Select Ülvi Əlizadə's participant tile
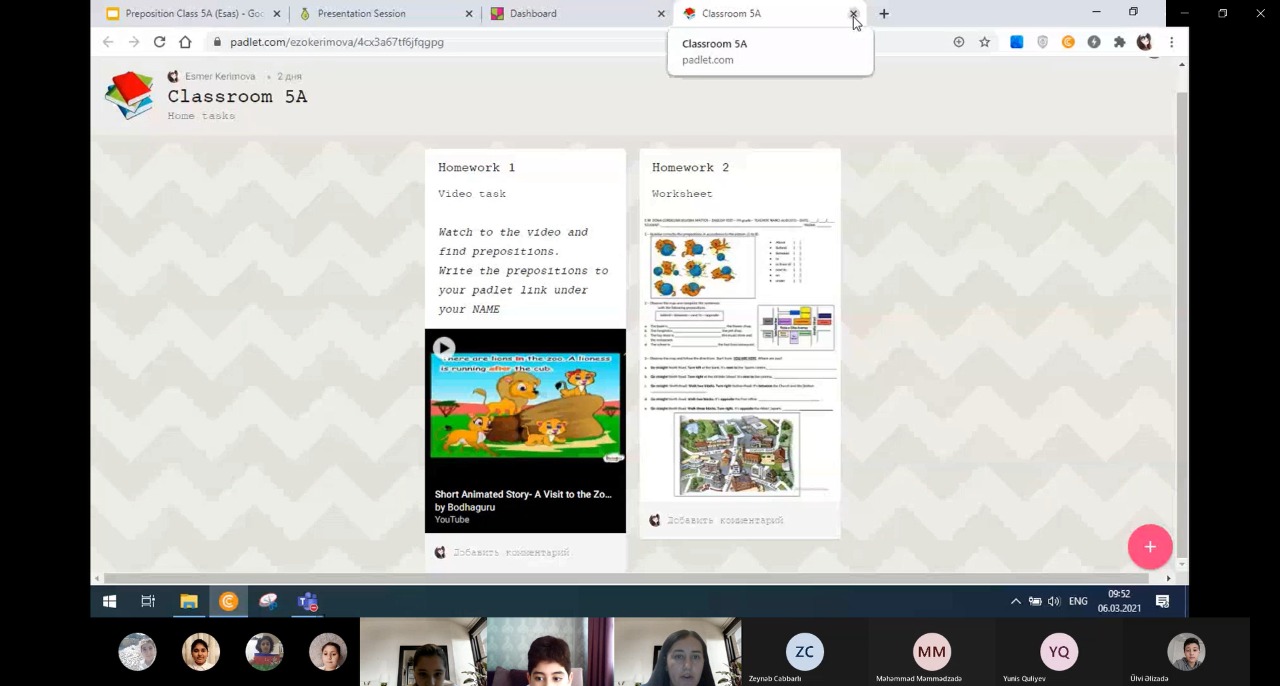The height and width of the screenshot is (686, 1280). [x=1186, y=652]
